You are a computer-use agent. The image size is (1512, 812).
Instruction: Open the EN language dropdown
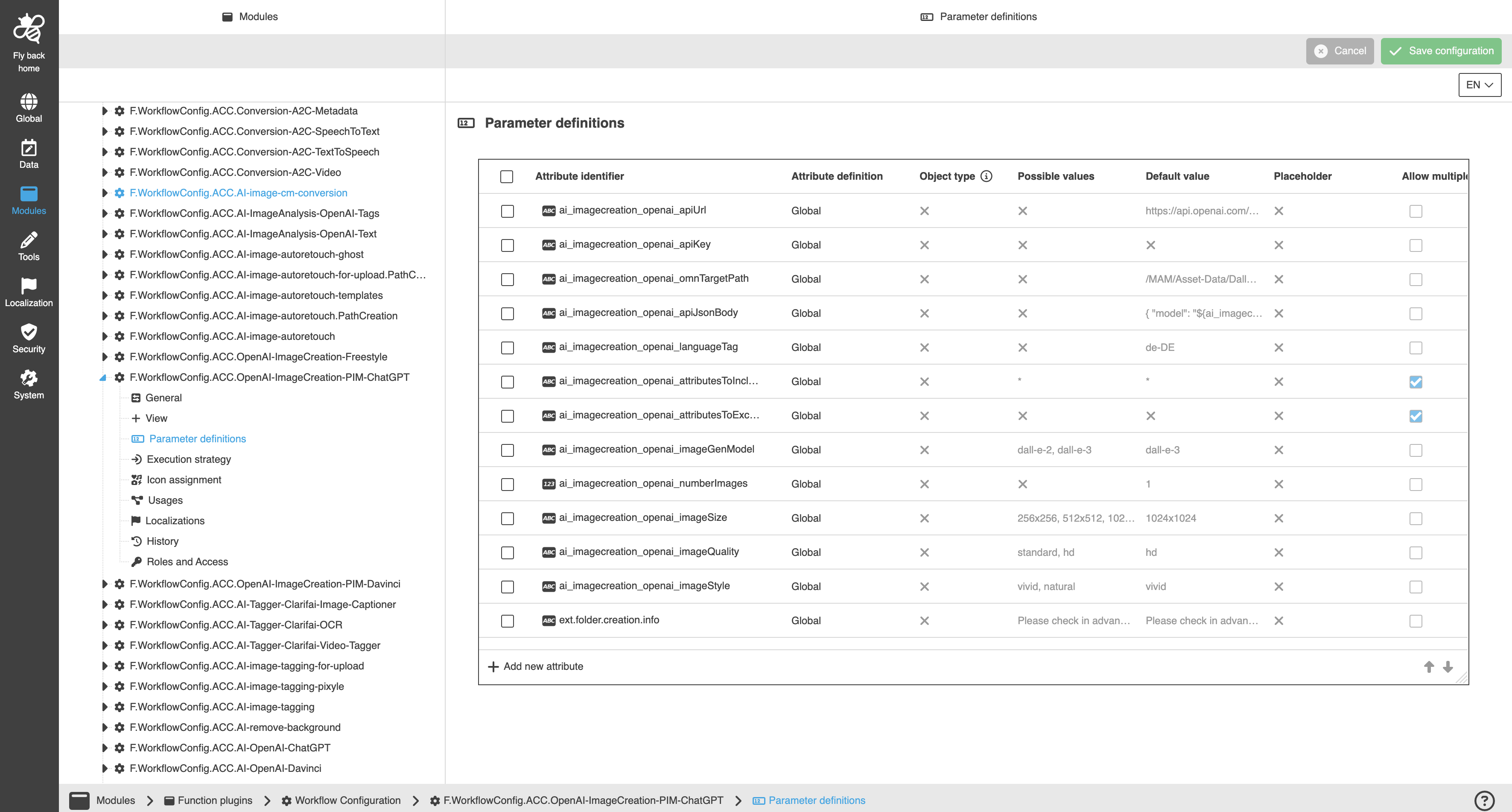coord(1479,85)
